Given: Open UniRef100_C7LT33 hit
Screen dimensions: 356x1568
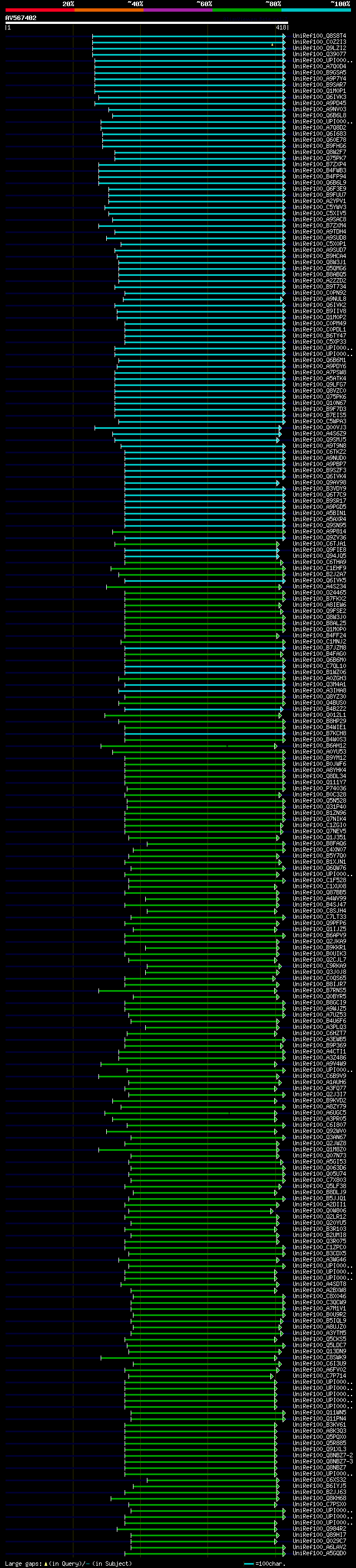Looking at the screenshot, I should 319,917.
